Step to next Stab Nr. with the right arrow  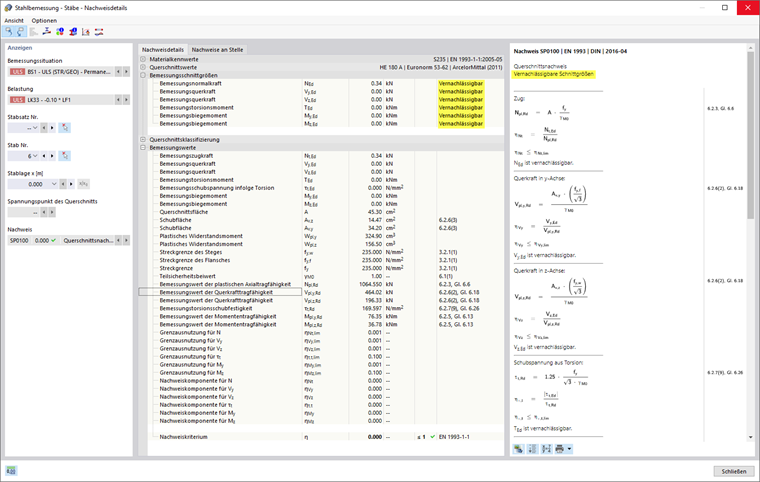[x=52, y=156]
